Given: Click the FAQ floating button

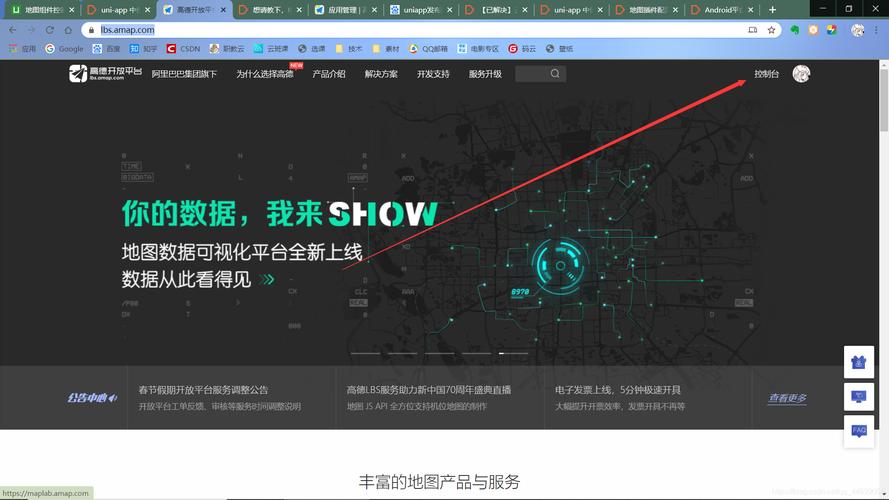Looking at the screenshot, I should coord(859,431).
